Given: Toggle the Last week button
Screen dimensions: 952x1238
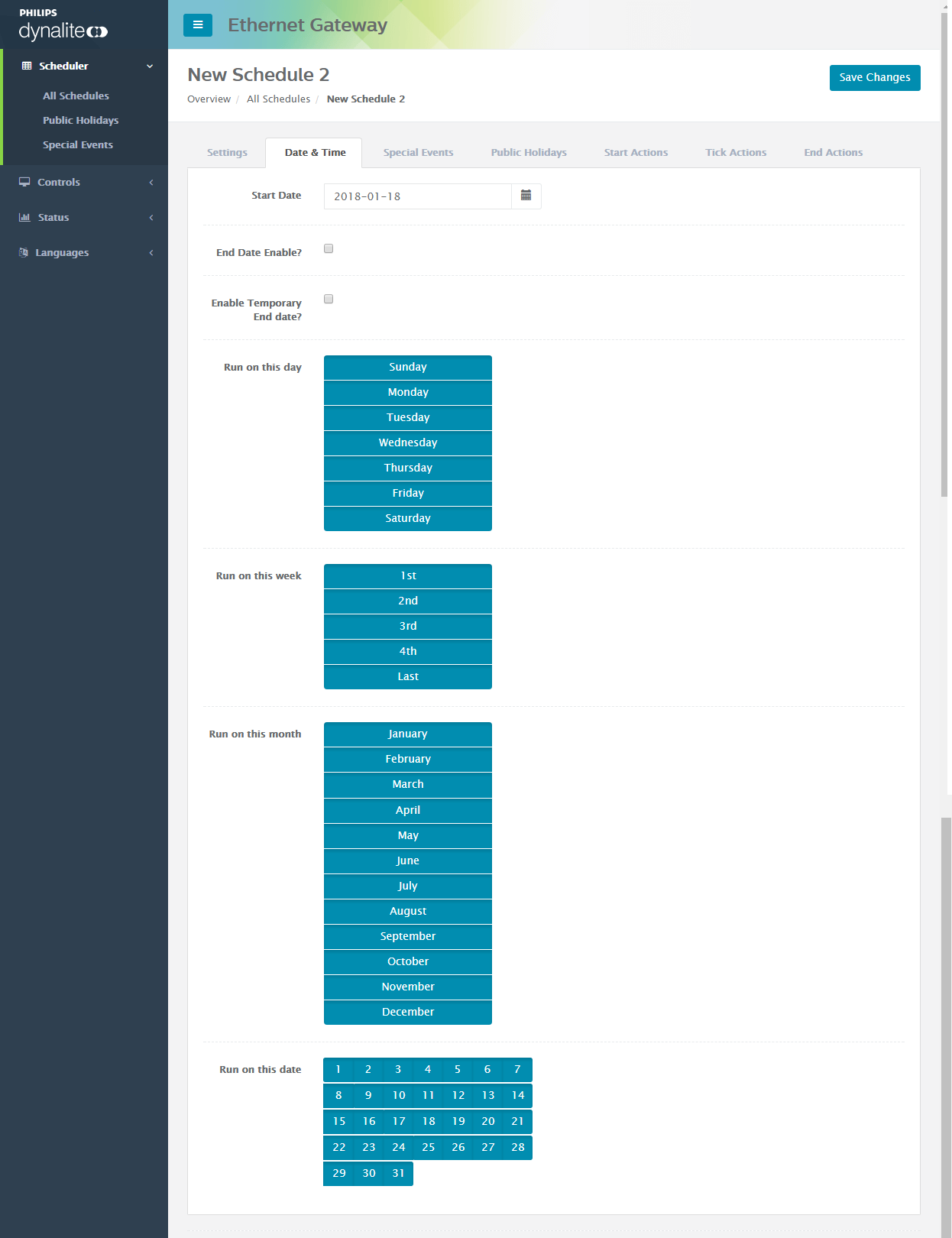Looking at the screenshot, I should [x=407, y=677].
